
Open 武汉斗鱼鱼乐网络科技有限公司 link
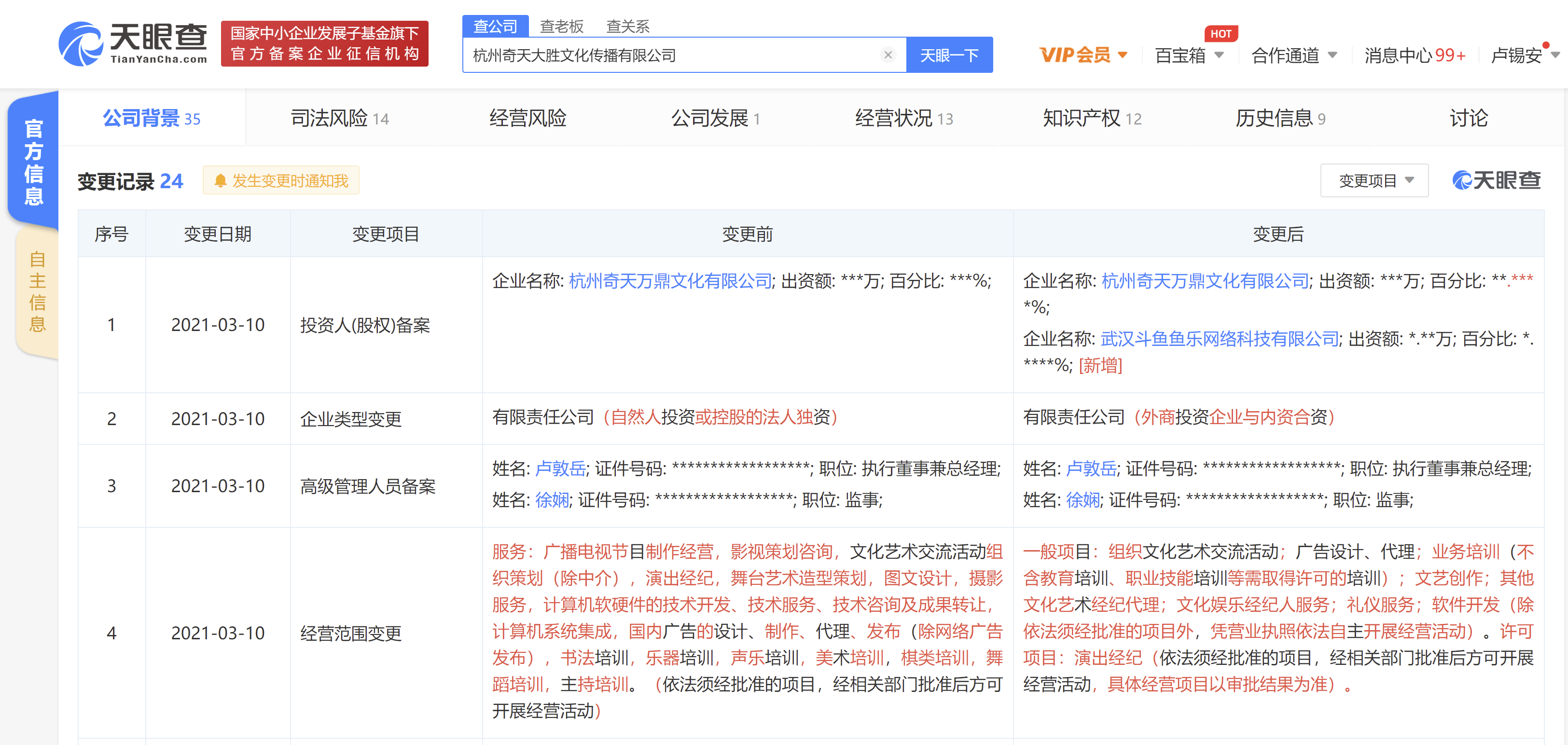click(x=1219, y=339)
